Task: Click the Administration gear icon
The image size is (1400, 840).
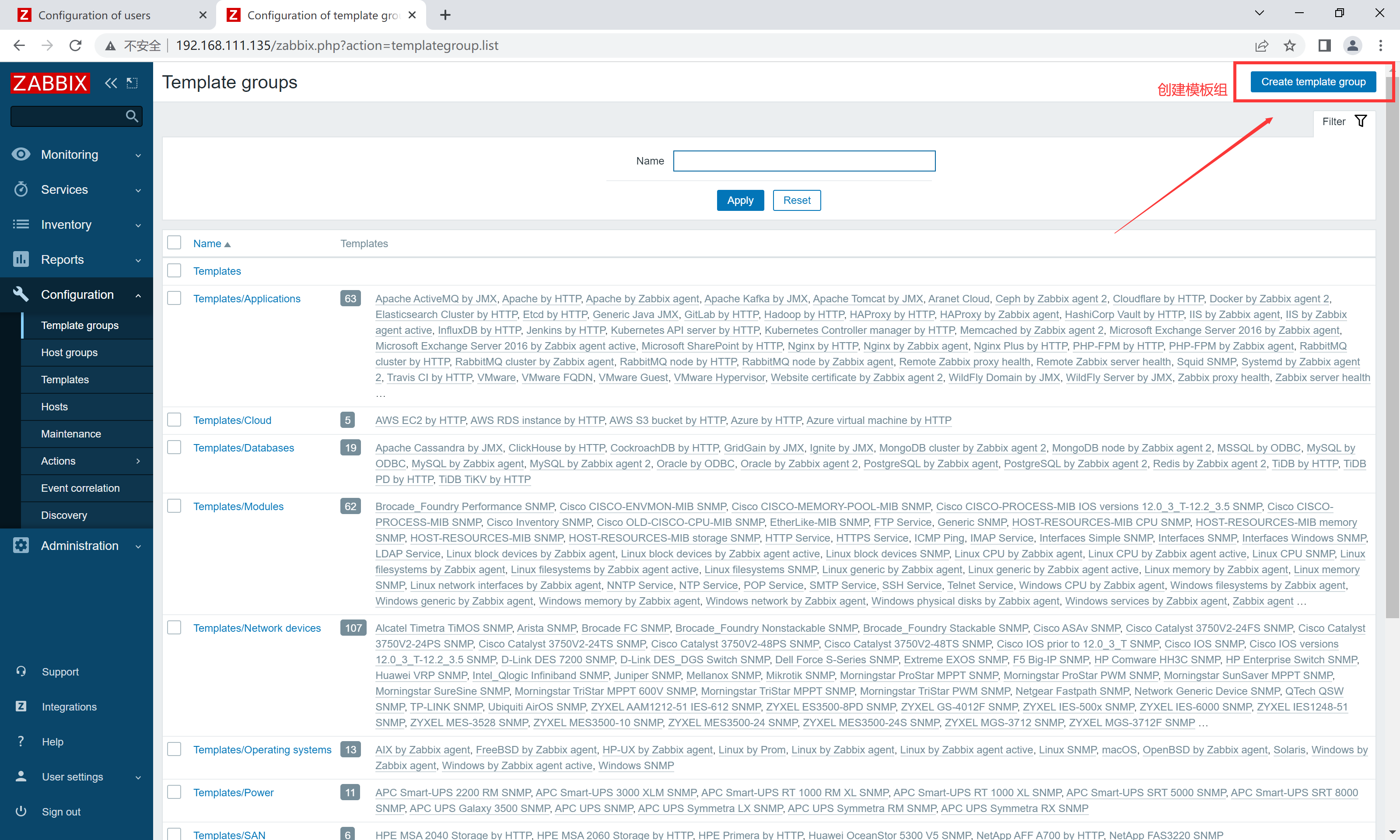Action: [x=21, y=545]
